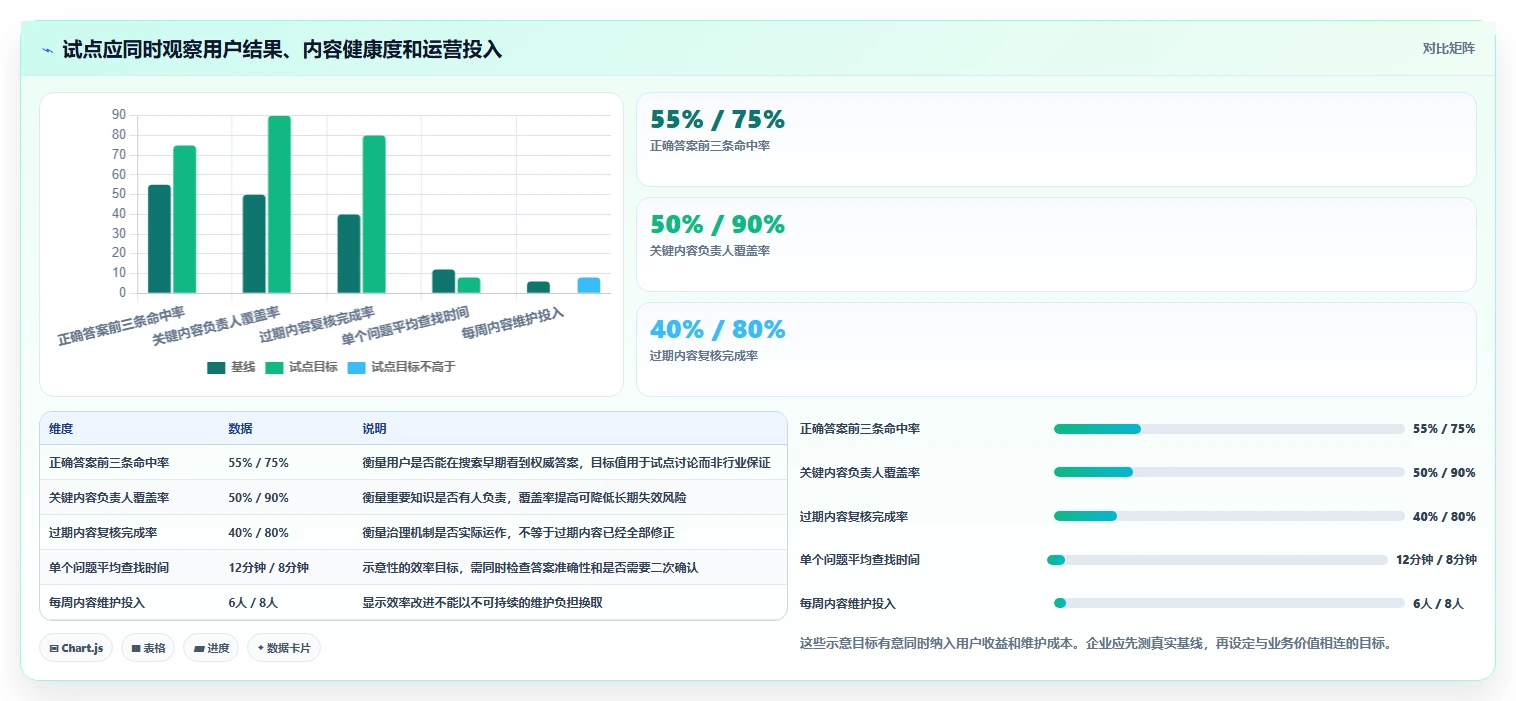
Task: Click table cell 6人 / 8人
Action: pyautogui.click(x=253, y=603)
